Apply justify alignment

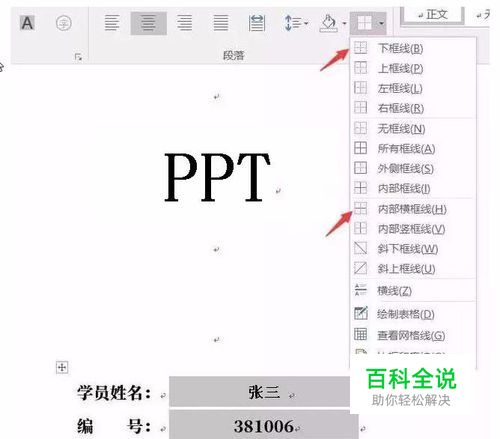221,23
